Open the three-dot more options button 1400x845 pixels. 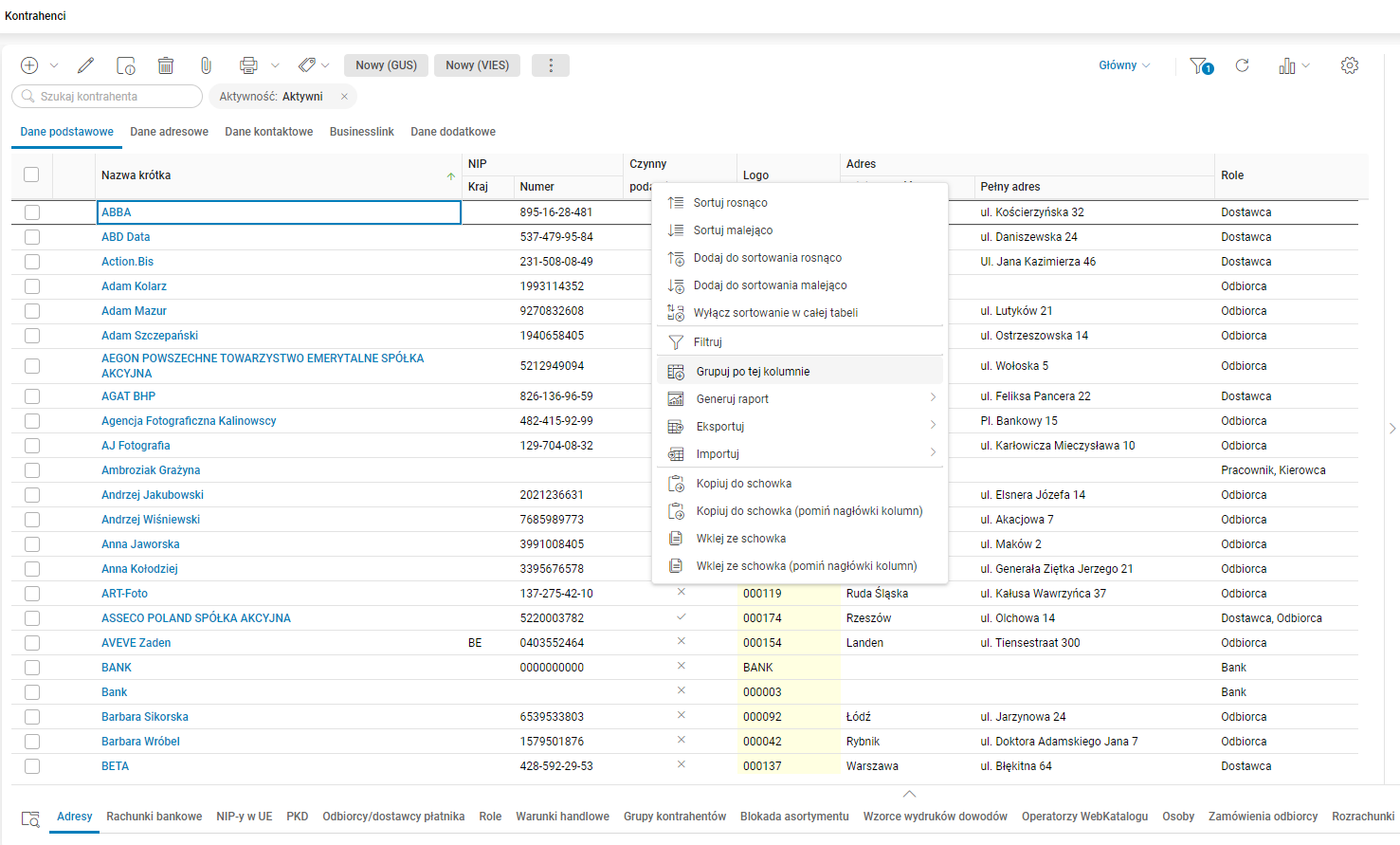(x=551, y=65)
